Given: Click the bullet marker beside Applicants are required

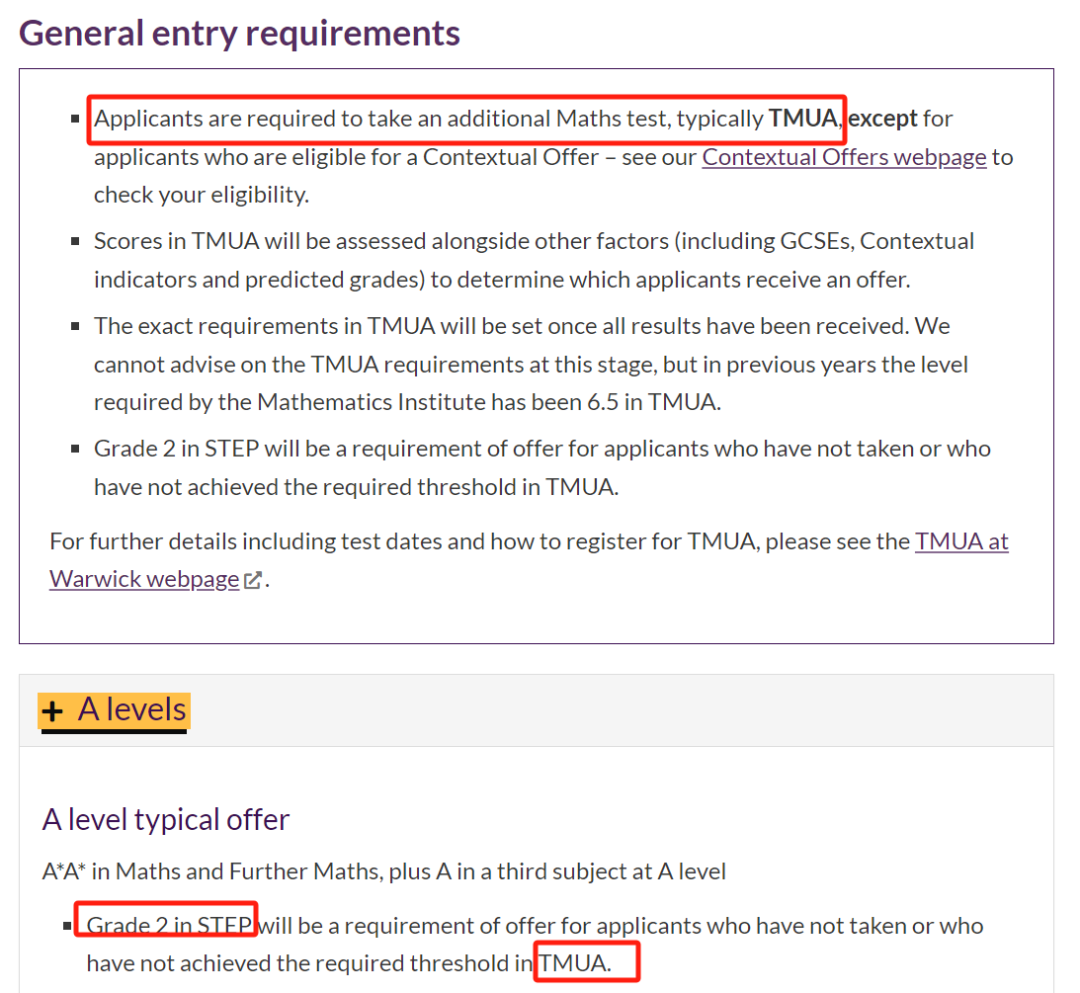Looking at the screenshot, I should pos(75,118).
